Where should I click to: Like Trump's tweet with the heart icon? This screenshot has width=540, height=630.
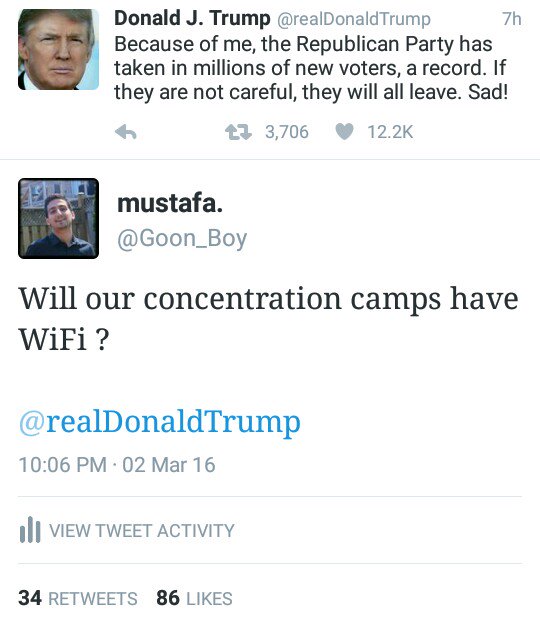pos(344,132)
